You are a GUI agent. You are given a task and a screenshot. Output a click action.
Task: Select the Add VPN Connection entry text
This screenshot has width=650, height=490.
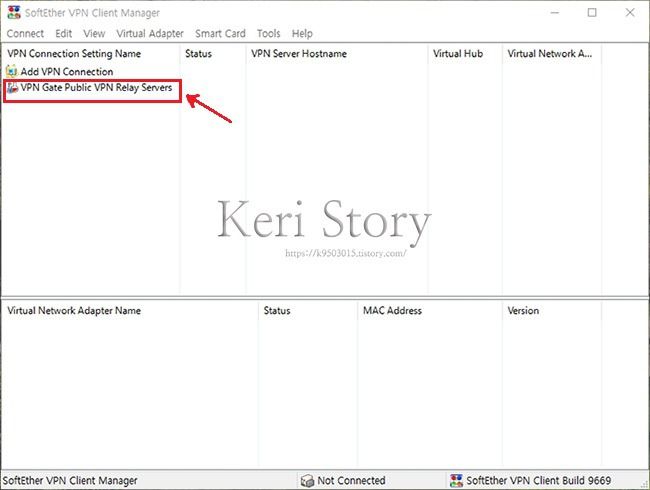67,71
